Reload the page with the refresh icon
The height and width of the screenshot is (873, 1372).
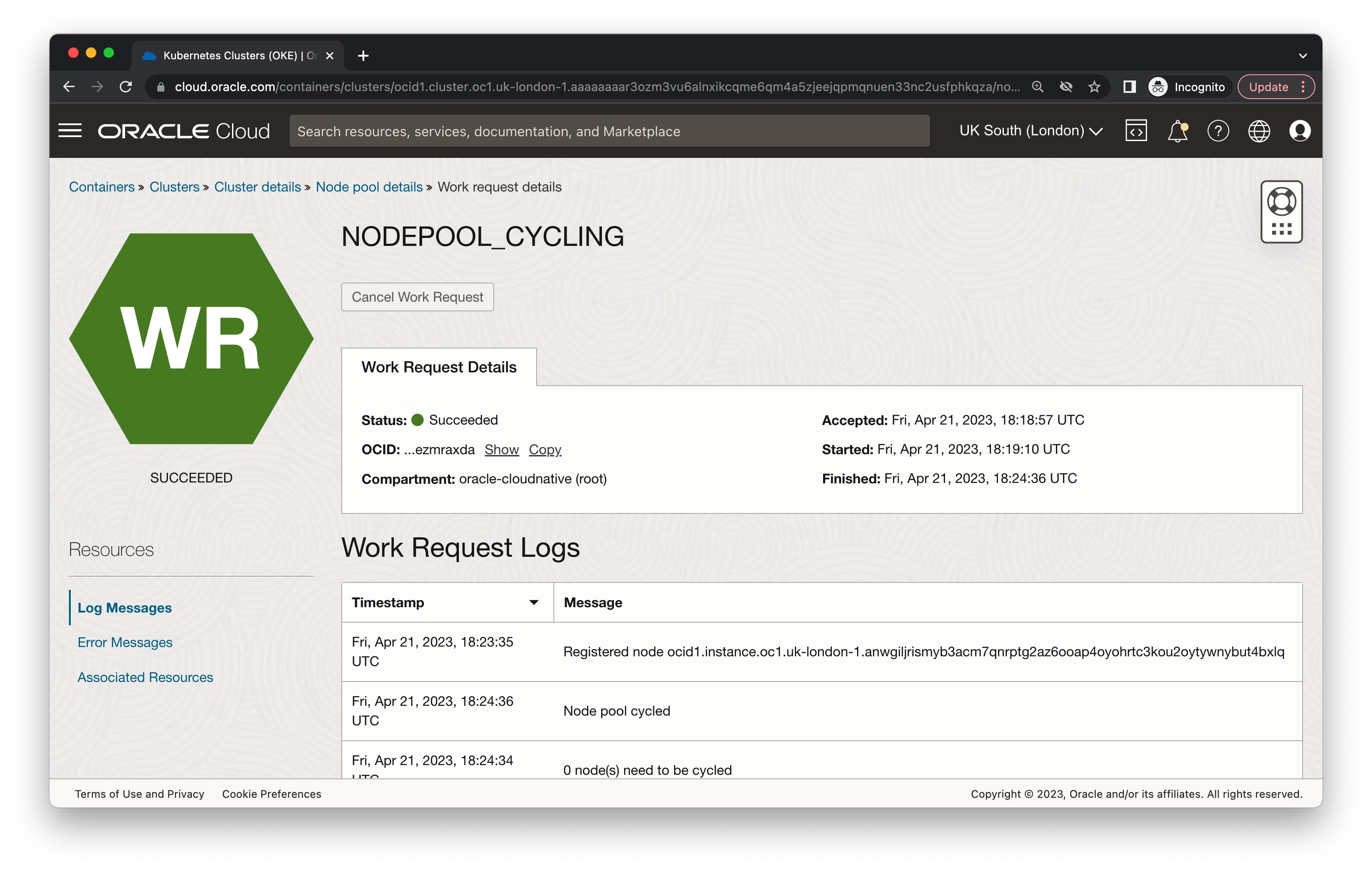pyautogui.click(x=126, y=87)
